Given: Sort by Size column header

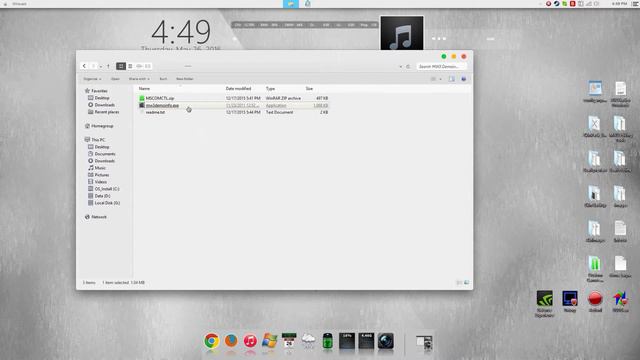Looking at the screenshot, I should pos(309,89).
